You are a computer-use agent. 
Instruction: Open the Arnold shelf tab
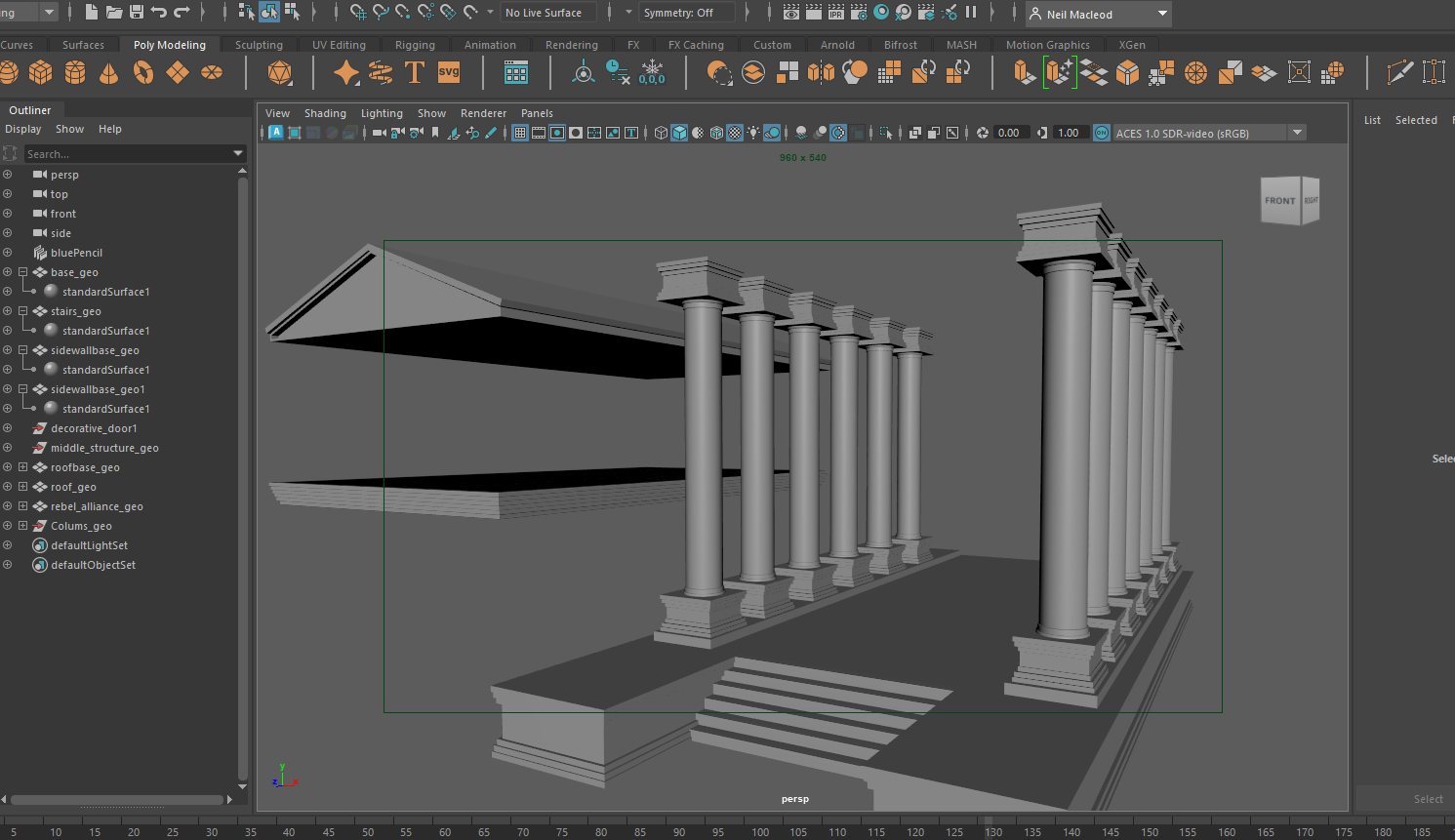click(837, 45)
